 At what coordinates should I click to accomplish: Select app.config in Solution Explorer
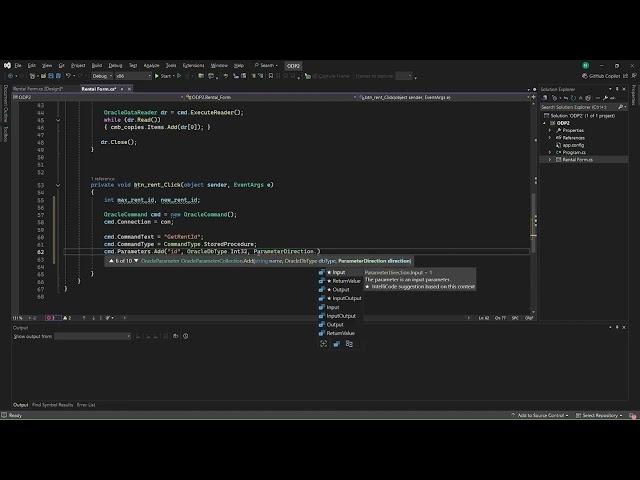[x=573, y=145]
